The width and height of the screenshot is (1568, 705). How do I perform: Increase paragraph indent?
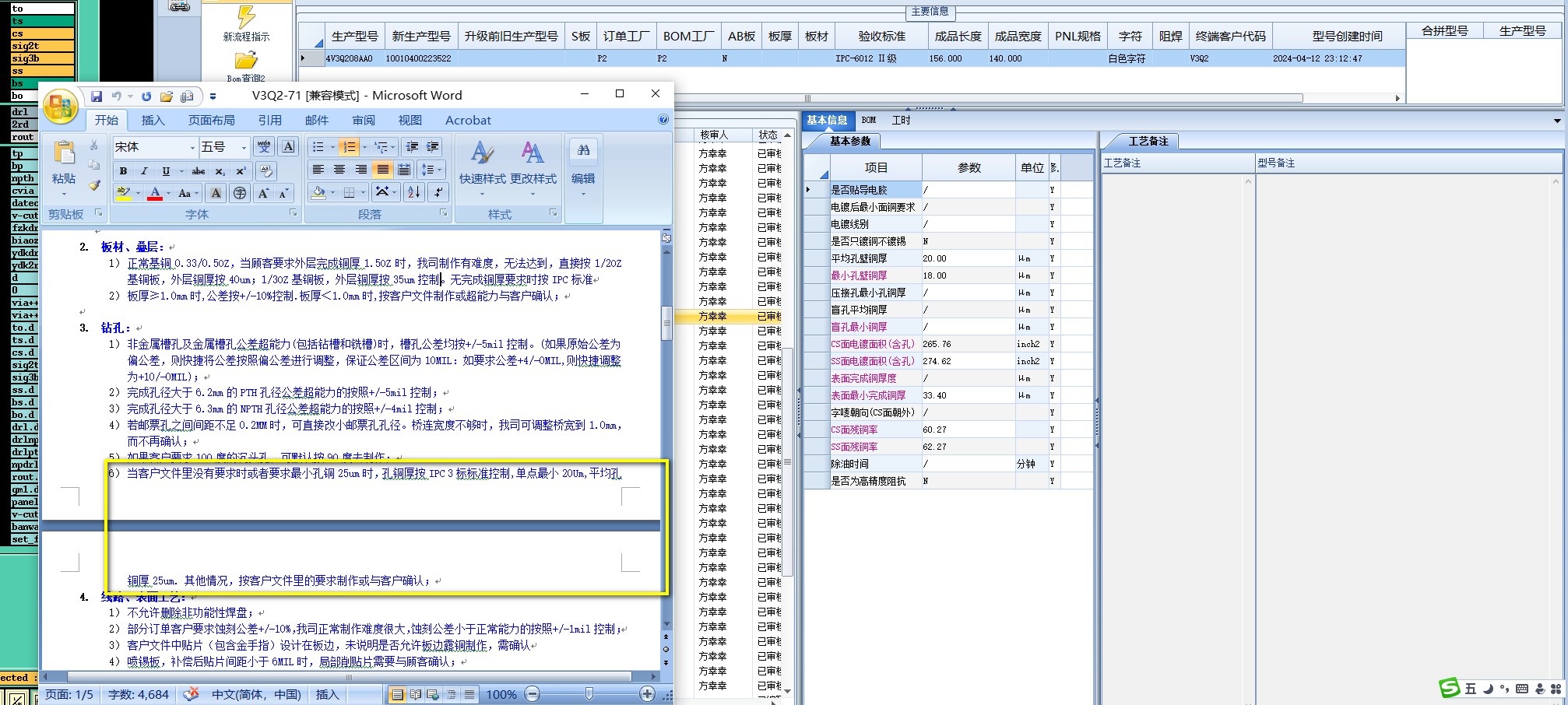pos(433,147)
